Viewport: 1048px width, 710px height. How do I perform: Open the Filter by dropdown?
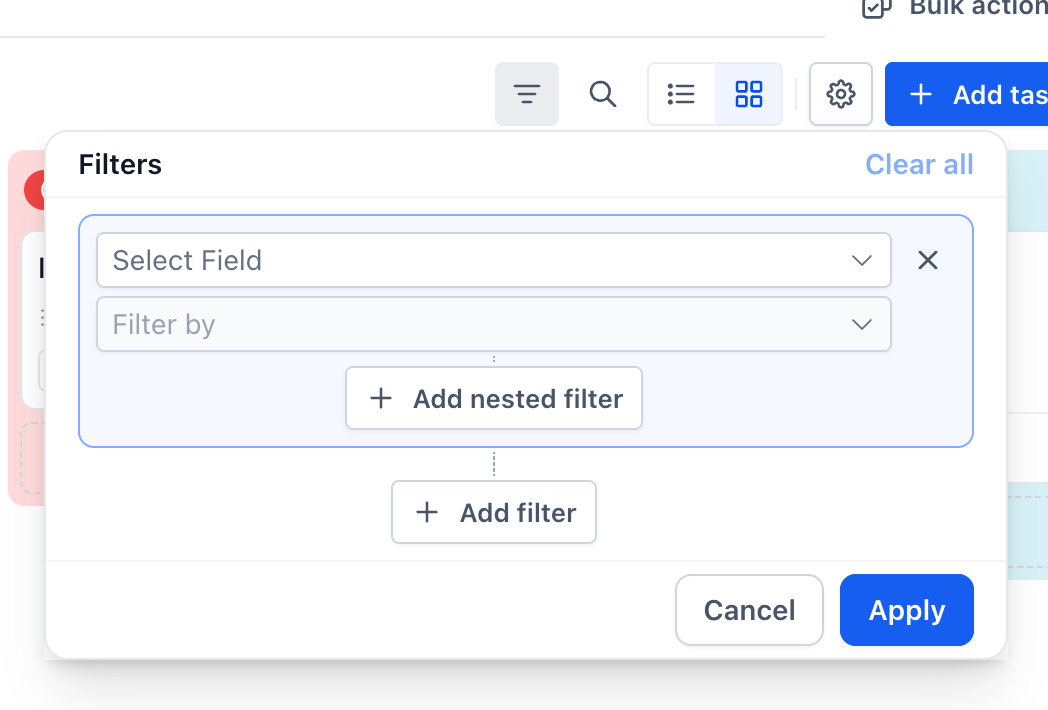point(494,324)
